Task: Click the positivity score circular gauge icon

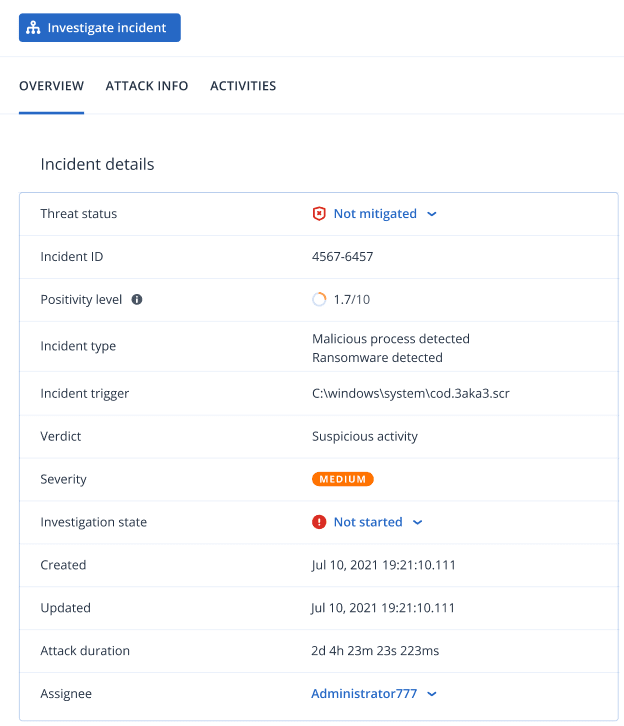Action: pos(319,299)
